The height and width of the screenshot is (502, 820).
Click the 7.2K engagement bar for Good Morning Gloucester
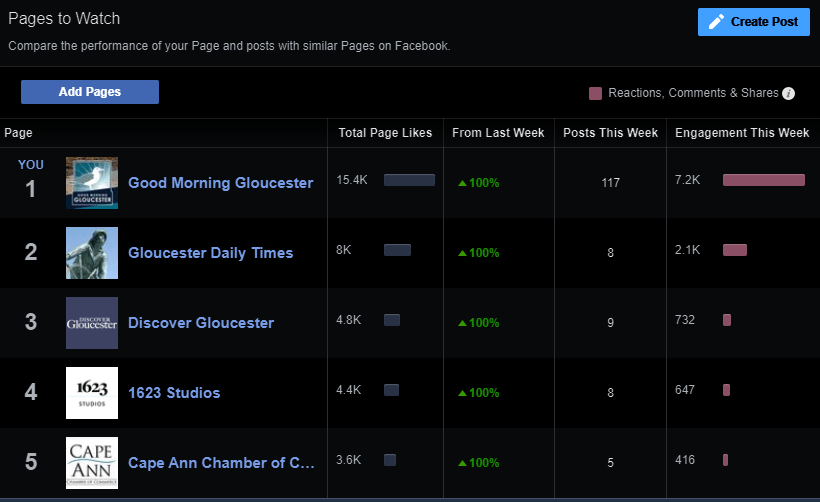point(763,180)
